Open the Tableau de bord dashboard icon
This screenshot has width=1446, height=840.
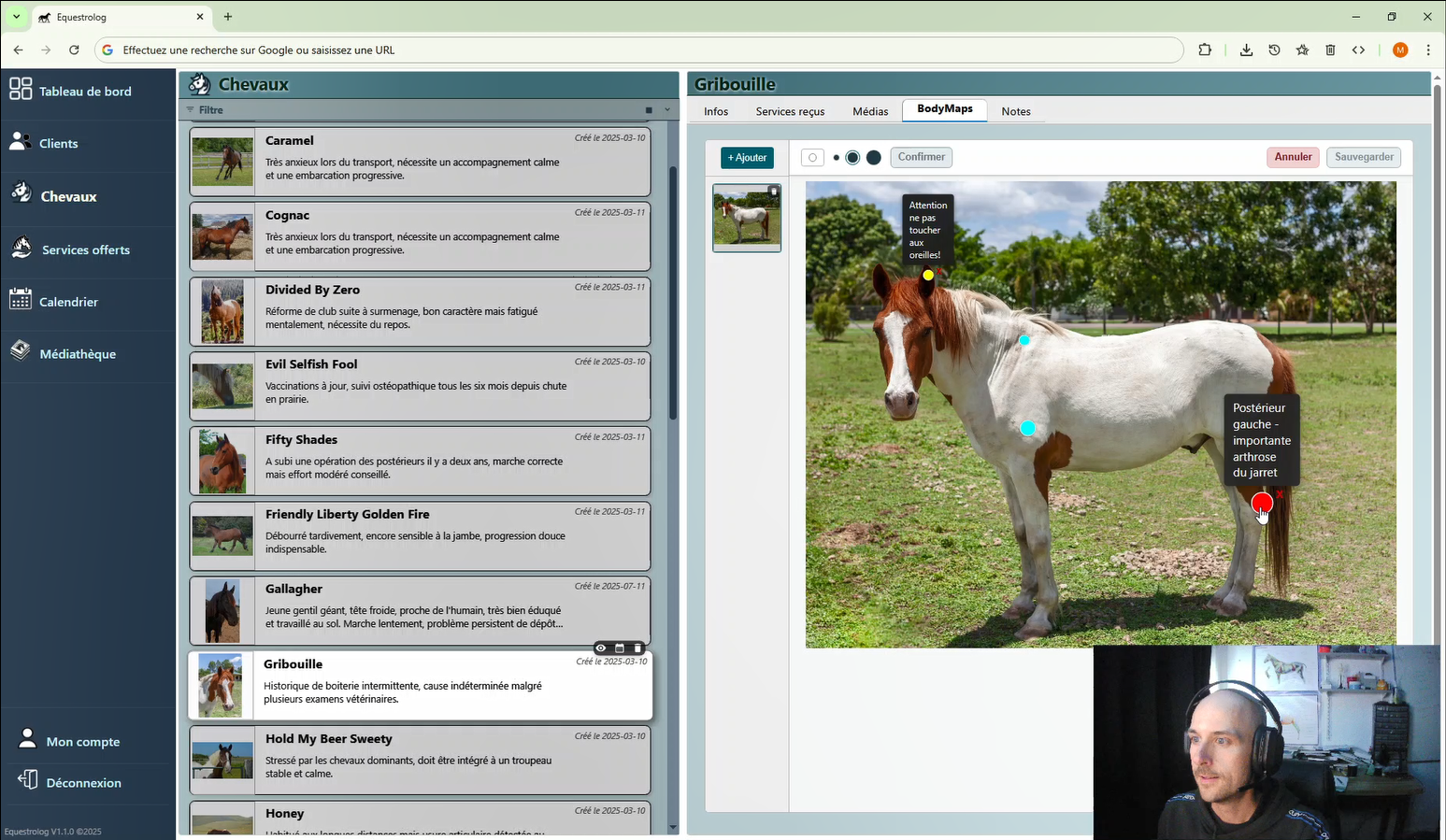tap(21, 89)
